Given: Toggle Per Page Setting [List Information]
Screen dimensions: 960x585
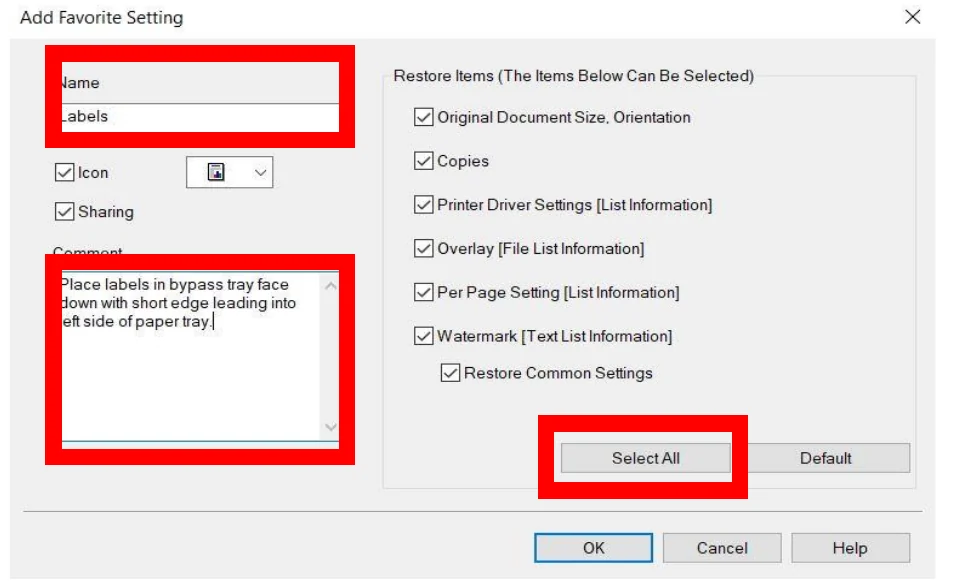Looking at the screenshot, I should [x=424, y=292].
